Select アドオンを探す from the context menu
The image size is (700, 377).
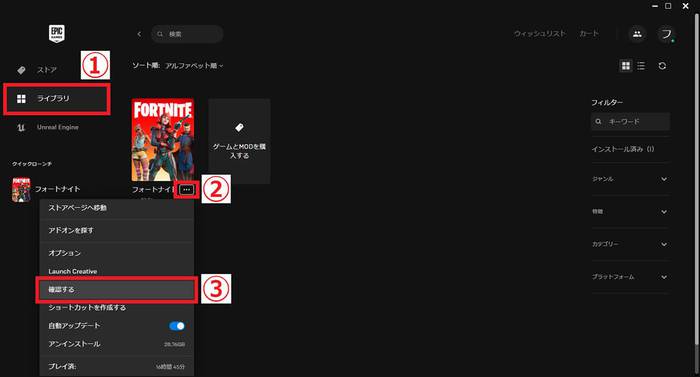point(117,230)
